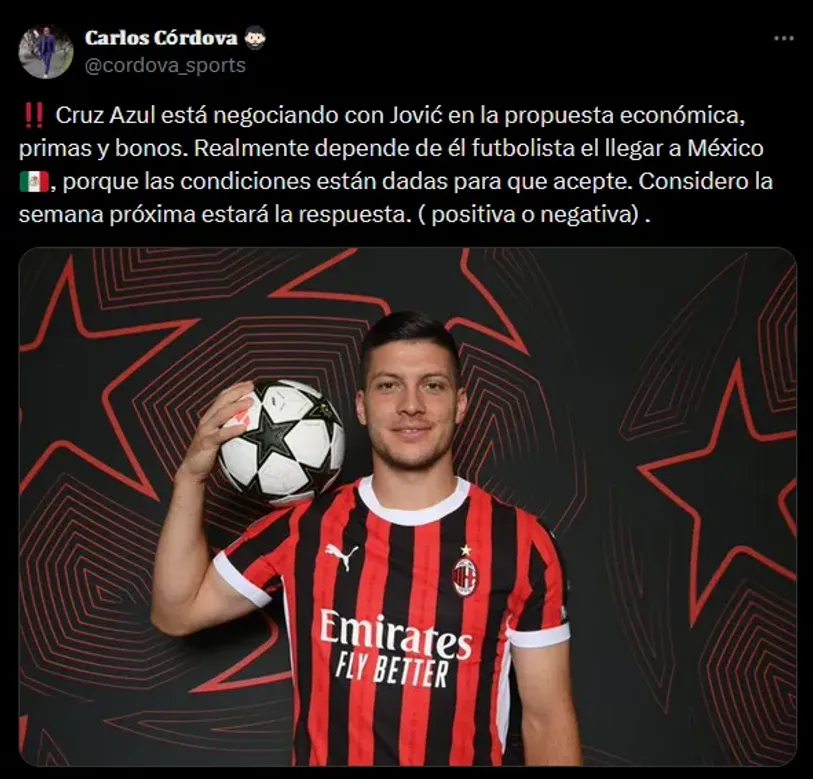Click 'Emirates FLY BETTER' sponsor text on jersey
Viewport: 813px width, 779px height.
[395, 648]
